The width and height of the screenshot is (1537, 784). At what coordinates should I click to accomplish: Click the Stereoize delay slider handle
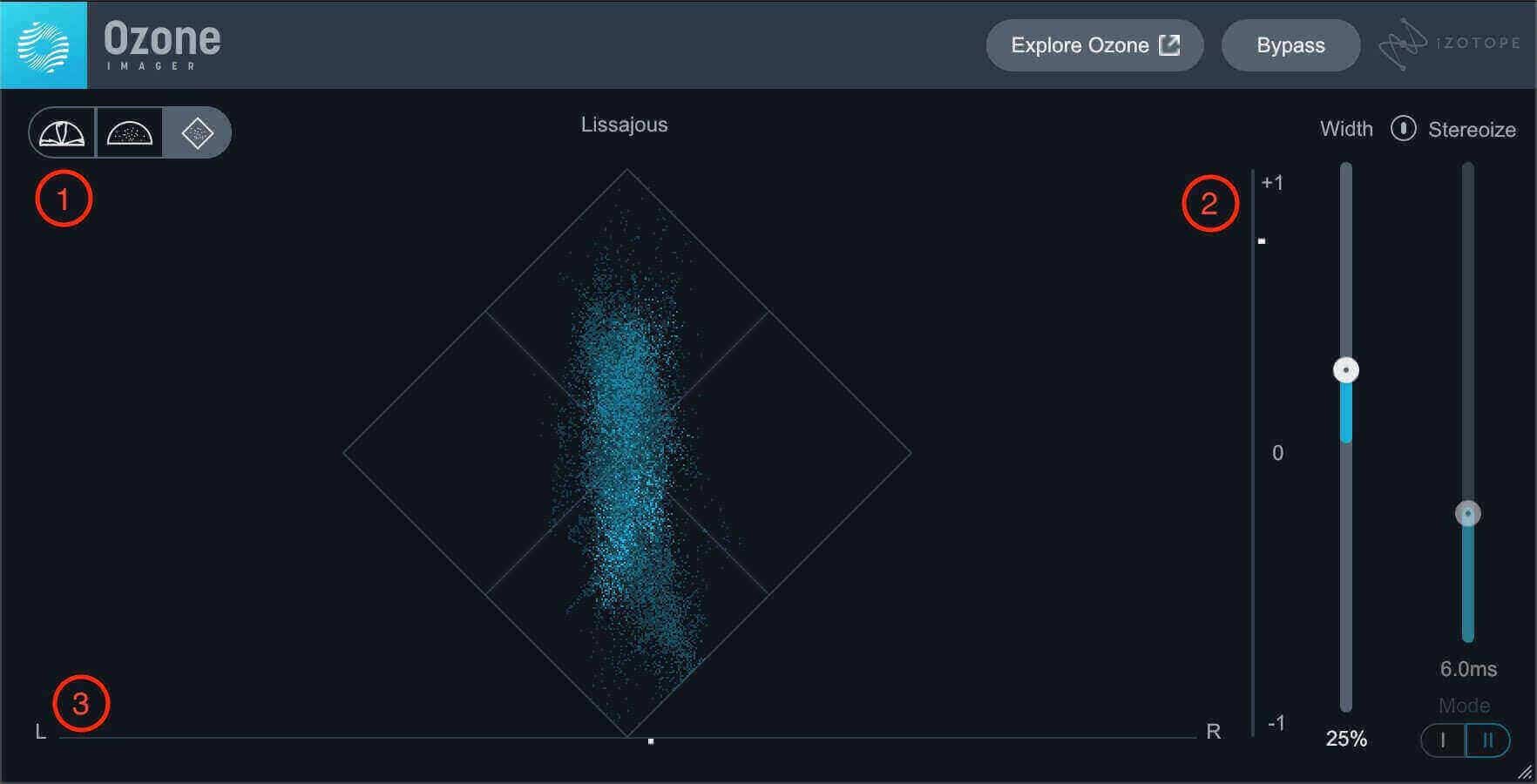[1468, 514]
